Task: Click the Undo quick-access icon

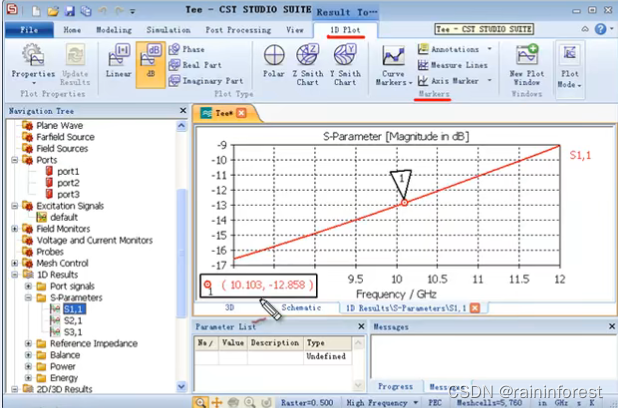Action: (102, 11)
